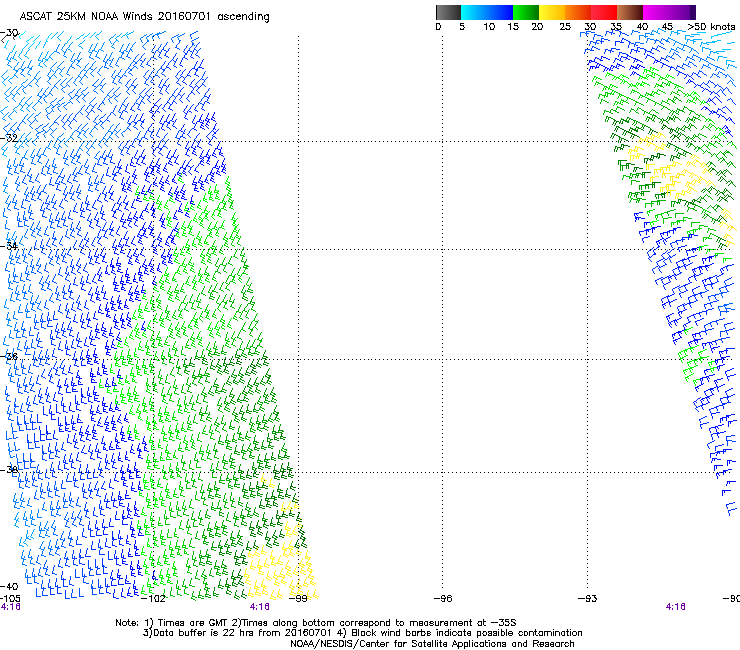The width and height of the screenshot is (740, 650).
Task: Click the '45' label under the color bar
Action: 667,27
